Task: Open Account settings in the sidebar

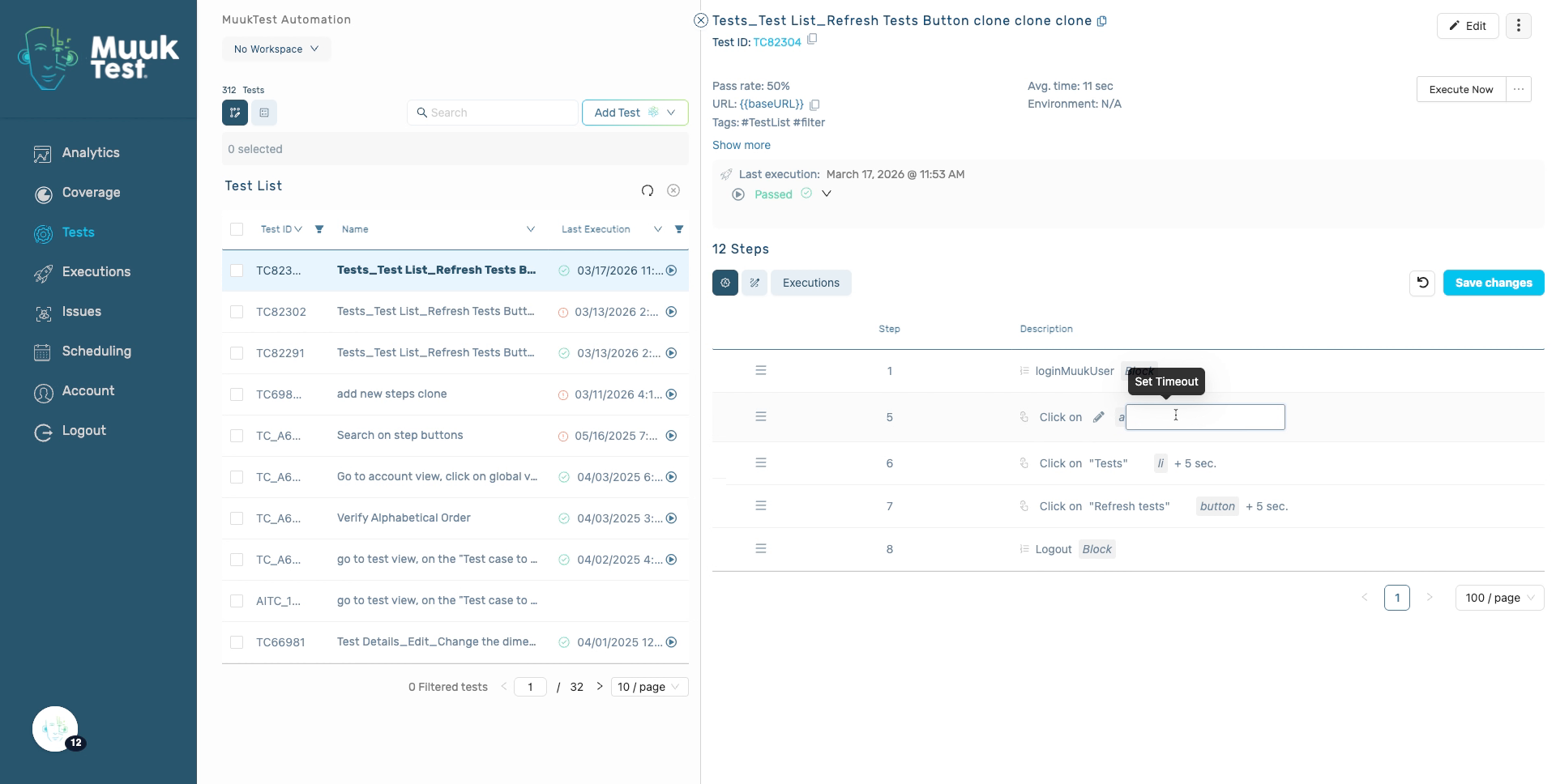Action: click(x=88, y=391)
